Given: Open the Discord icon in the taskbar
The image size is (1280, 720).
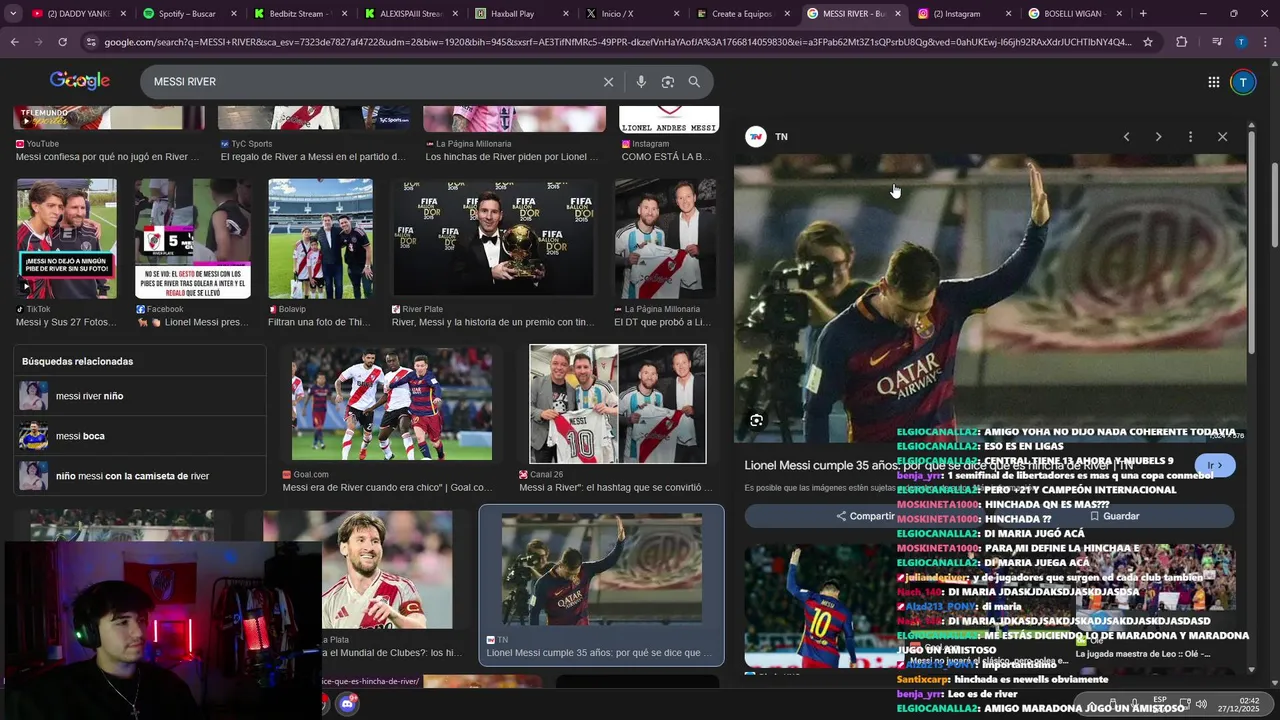Looking at the screenshot, I should coord(347,704).
